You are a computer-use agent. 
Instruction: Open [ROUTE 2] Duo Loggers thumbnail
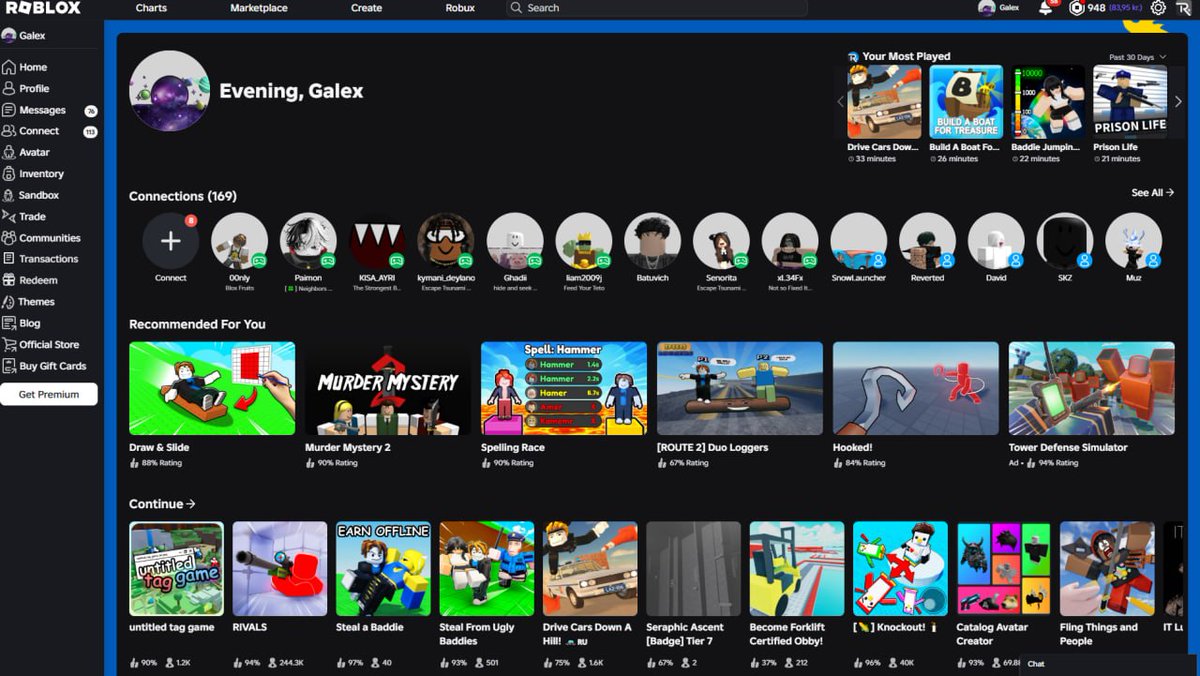pyautogui.click(x=740, y=388)
